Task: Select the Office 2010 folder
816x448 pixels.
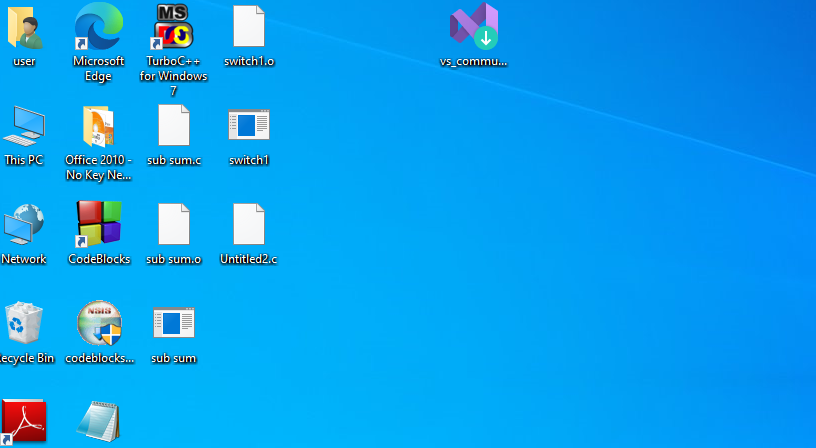Action: 99,126
